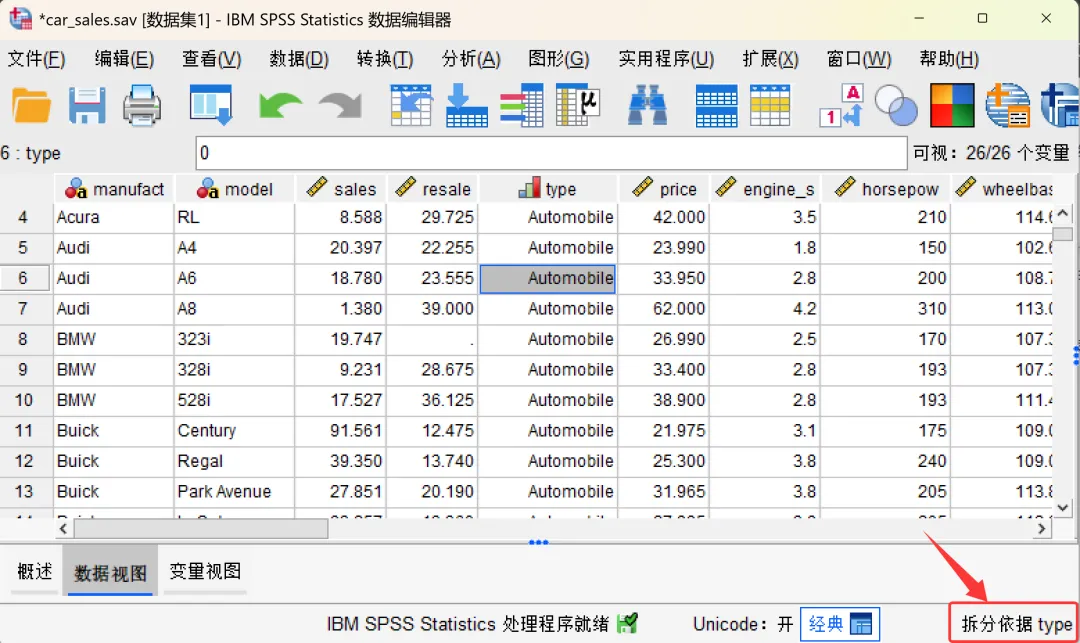Image resolution: width=1080 pixels, height=643 pixels.
Task: Select the engine_s column header
Action: [x=765, y=189]
